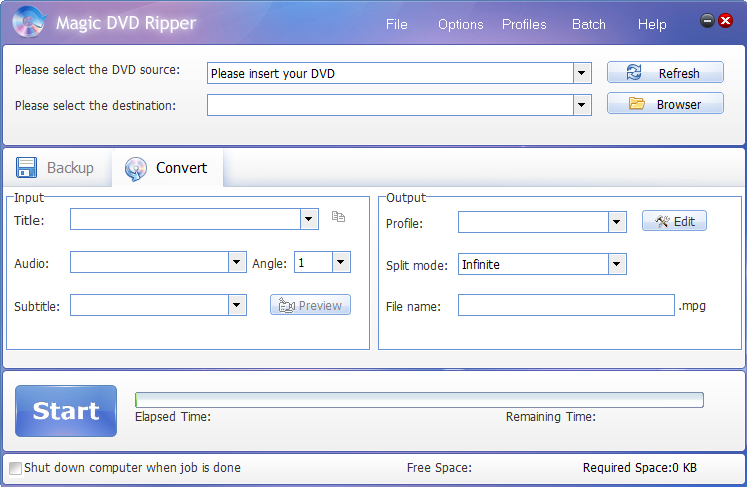Open the Profile dropdown in Output
This screenshot has height=487, width=748.
(x=617, y=222)
